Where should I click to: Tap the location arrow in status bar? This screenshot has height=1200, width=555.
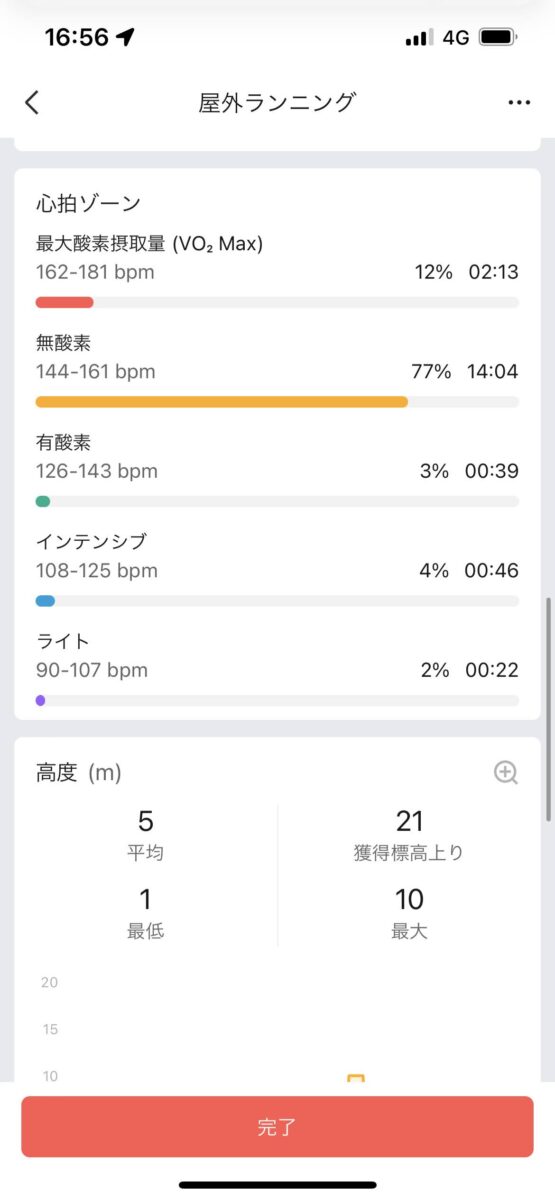(125, 37)
